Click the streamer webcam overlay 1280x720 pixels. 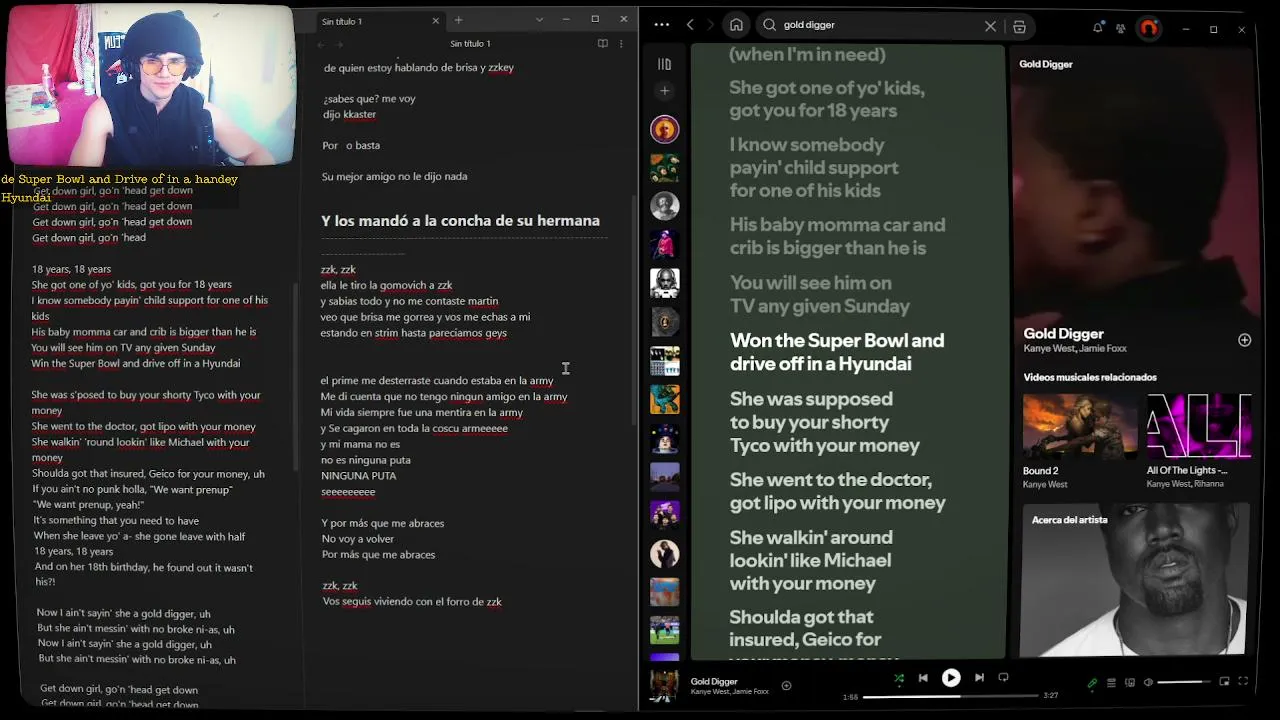(x=149, y=84)
